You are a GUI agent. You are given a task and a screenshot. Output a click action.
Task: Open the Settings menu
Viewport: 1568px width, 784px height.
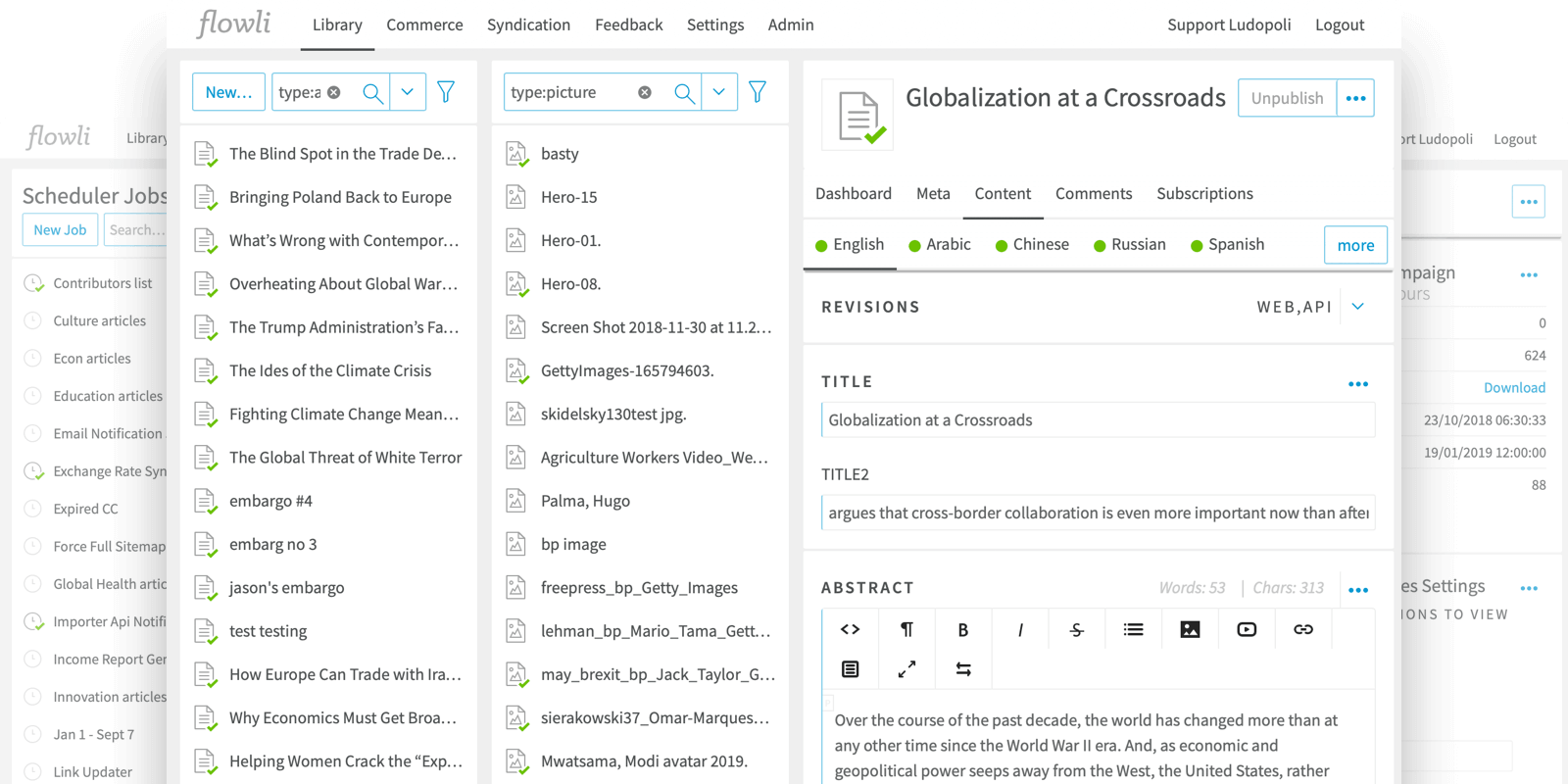tap(715, 24)
